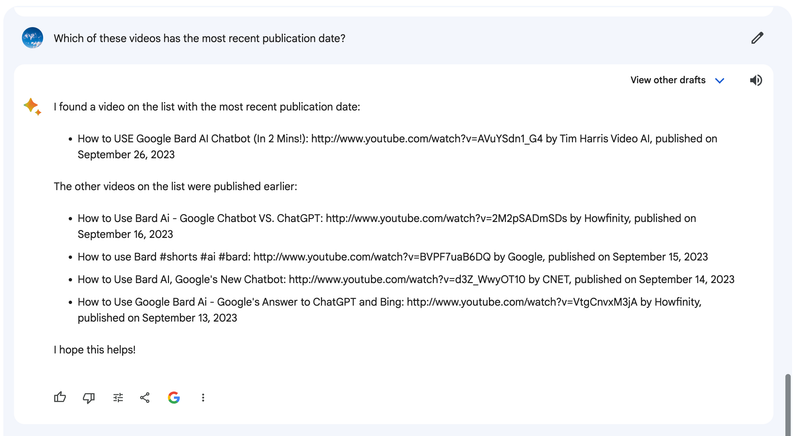Click 'How to USE Google Bard AI Chatbot (In 2 Mins!)' title

click(193, 139)
